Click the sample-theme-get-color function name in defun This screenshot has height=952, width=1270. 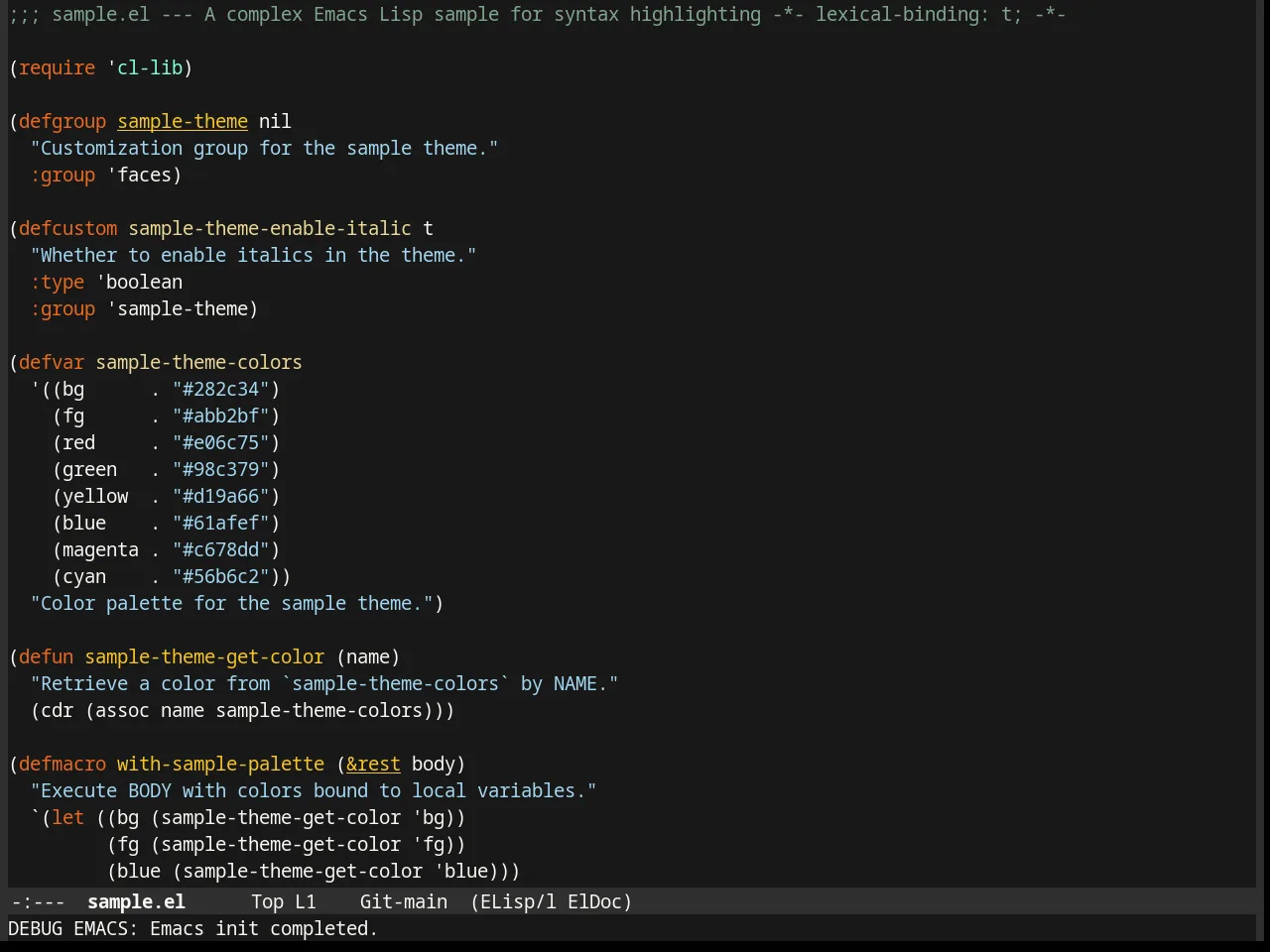pos(204,656)
